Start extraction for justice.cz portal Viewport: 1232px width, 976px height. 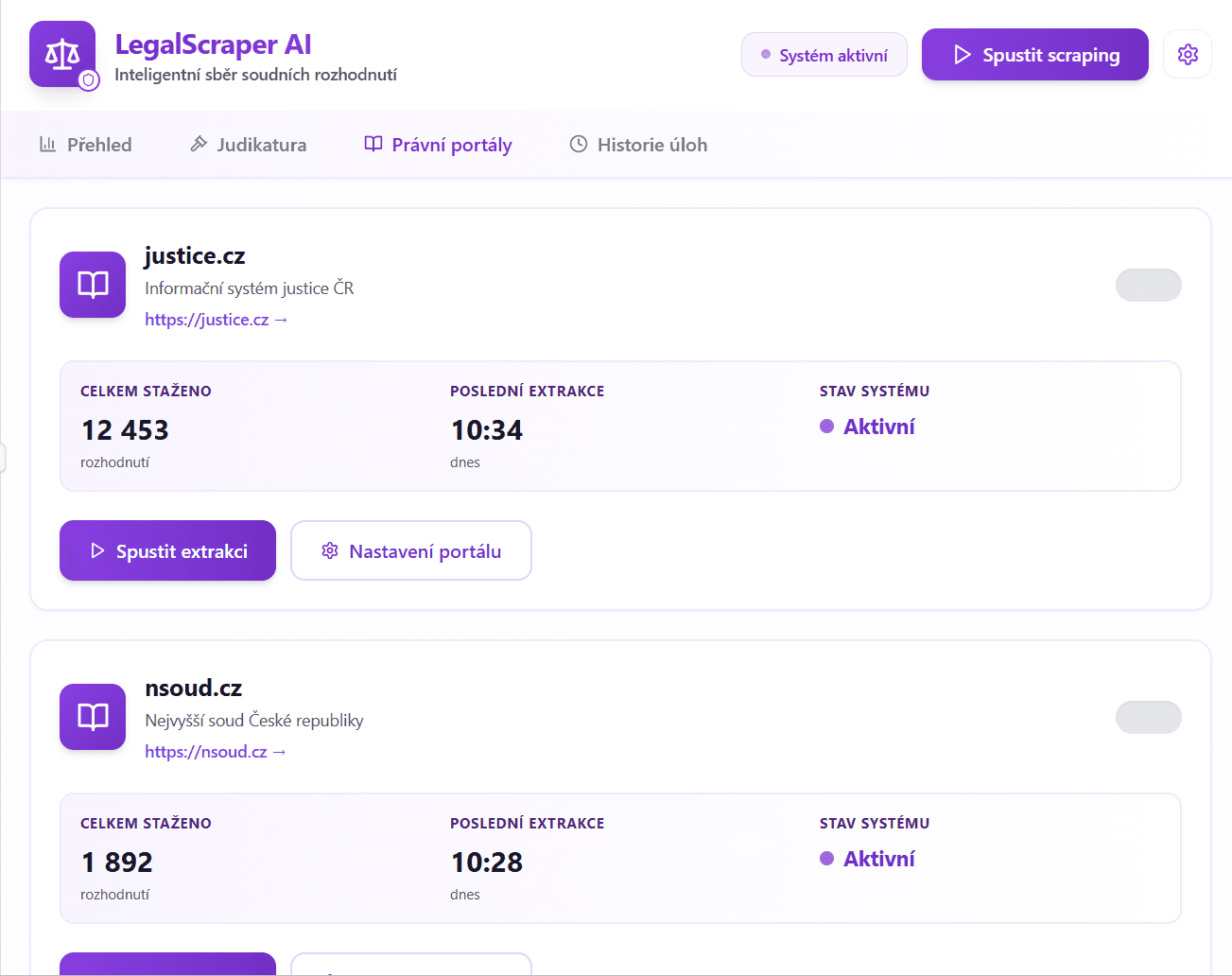point(167,550)
